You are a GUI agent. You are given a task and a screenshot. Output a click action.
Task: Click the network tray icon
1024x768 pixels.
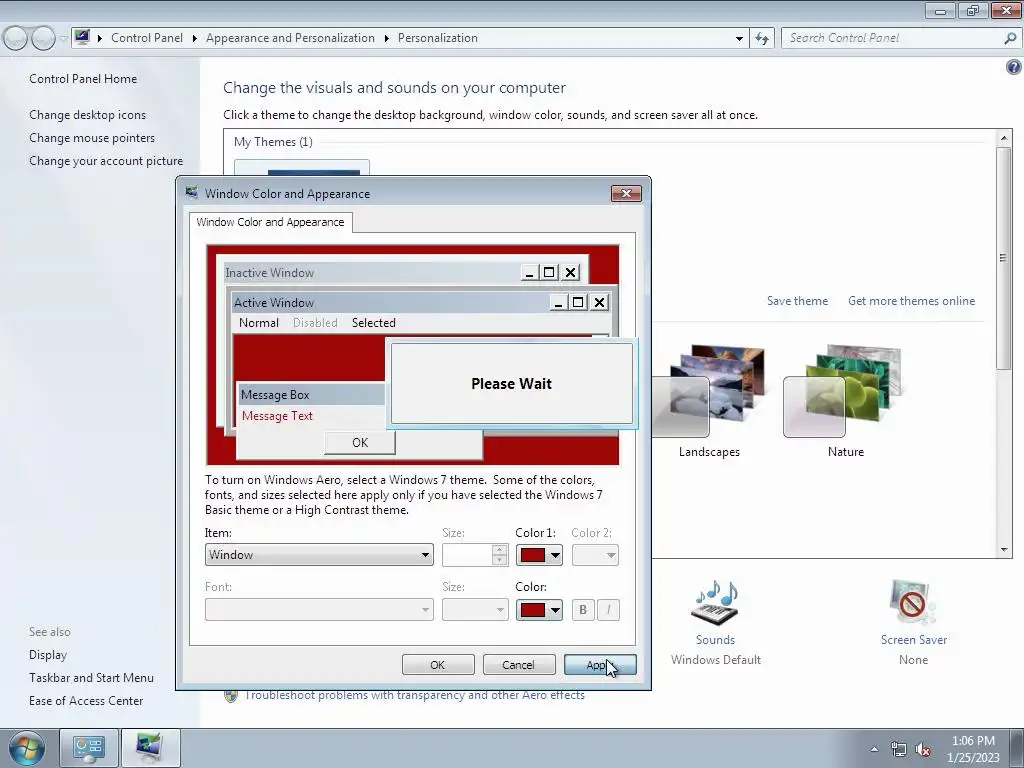click(x=899, y=750)
